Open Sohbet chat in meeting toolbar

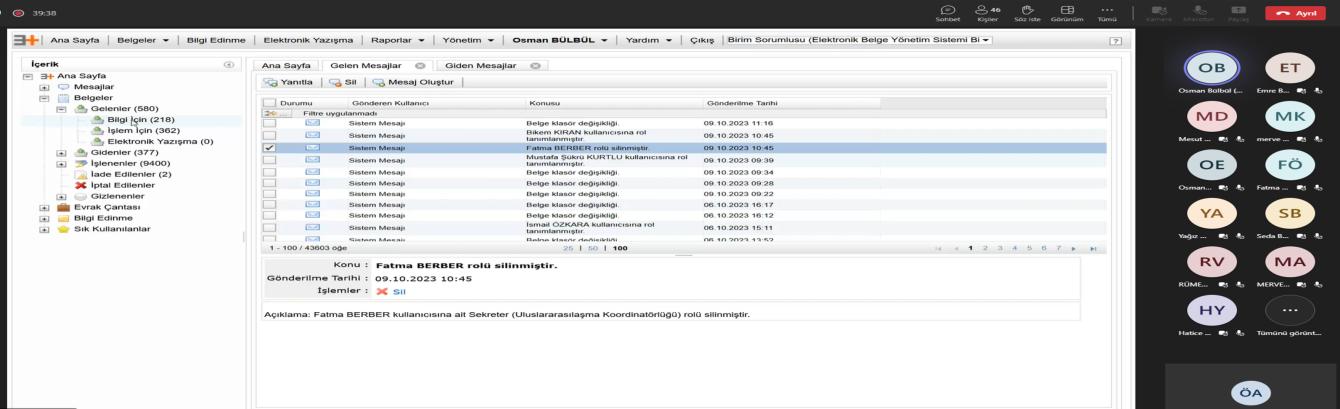coord(946,11)
